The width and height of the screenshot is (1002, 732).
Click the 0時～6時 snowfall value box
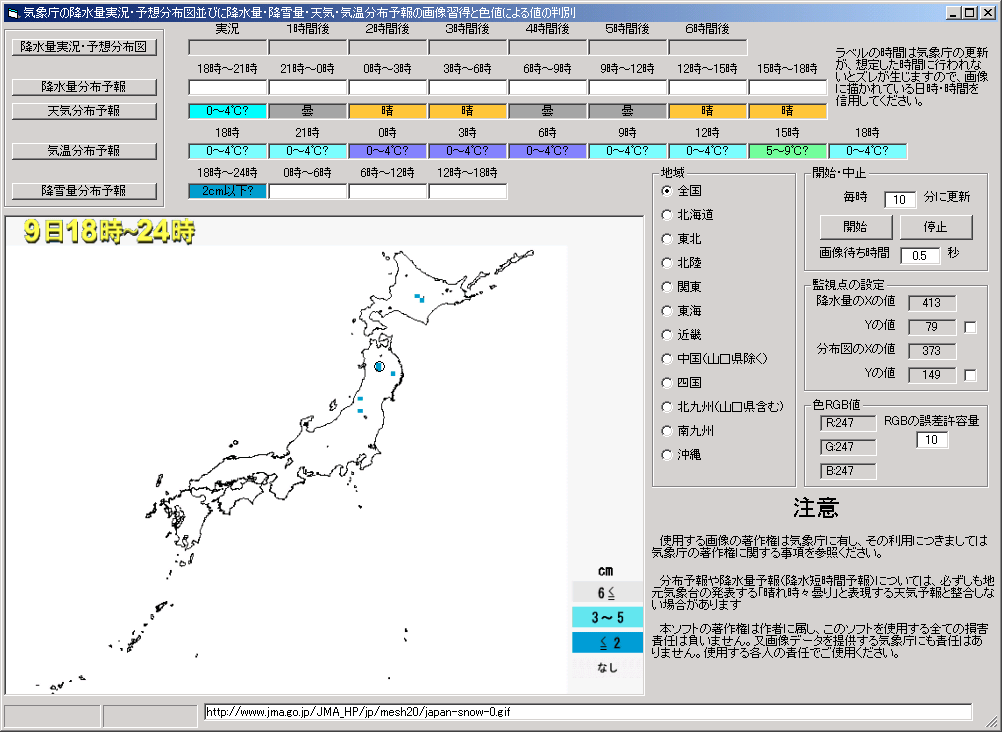[307, 191]
